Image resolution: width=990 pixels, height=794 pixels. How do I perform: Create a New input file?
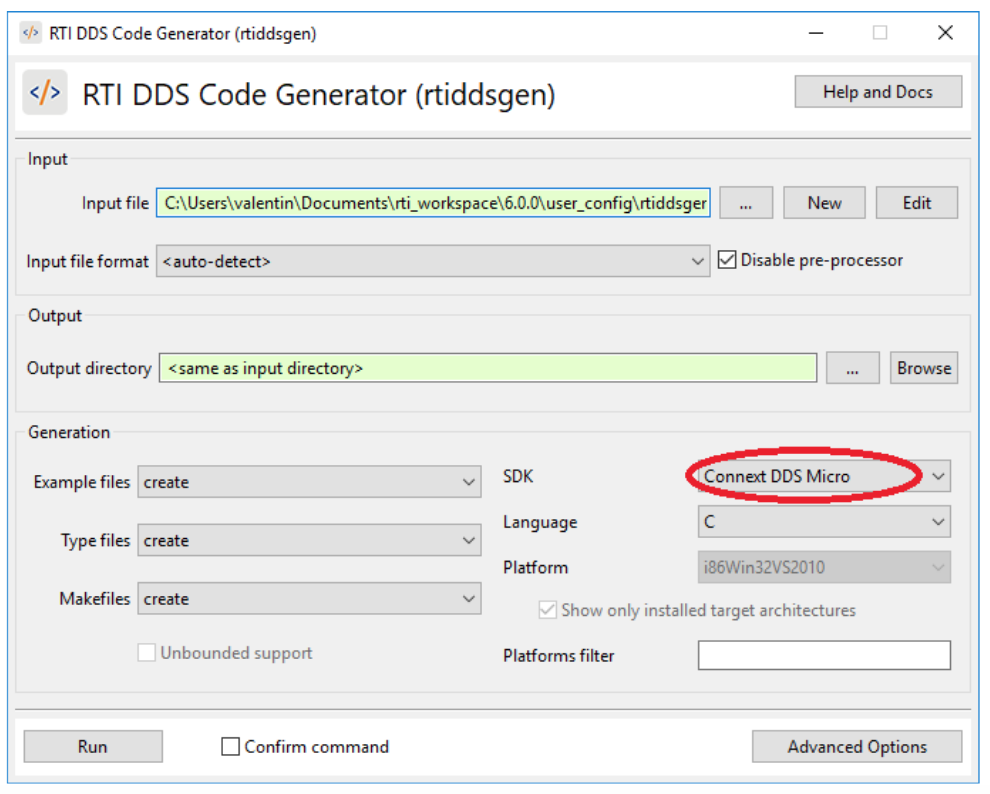coord(824,203)
